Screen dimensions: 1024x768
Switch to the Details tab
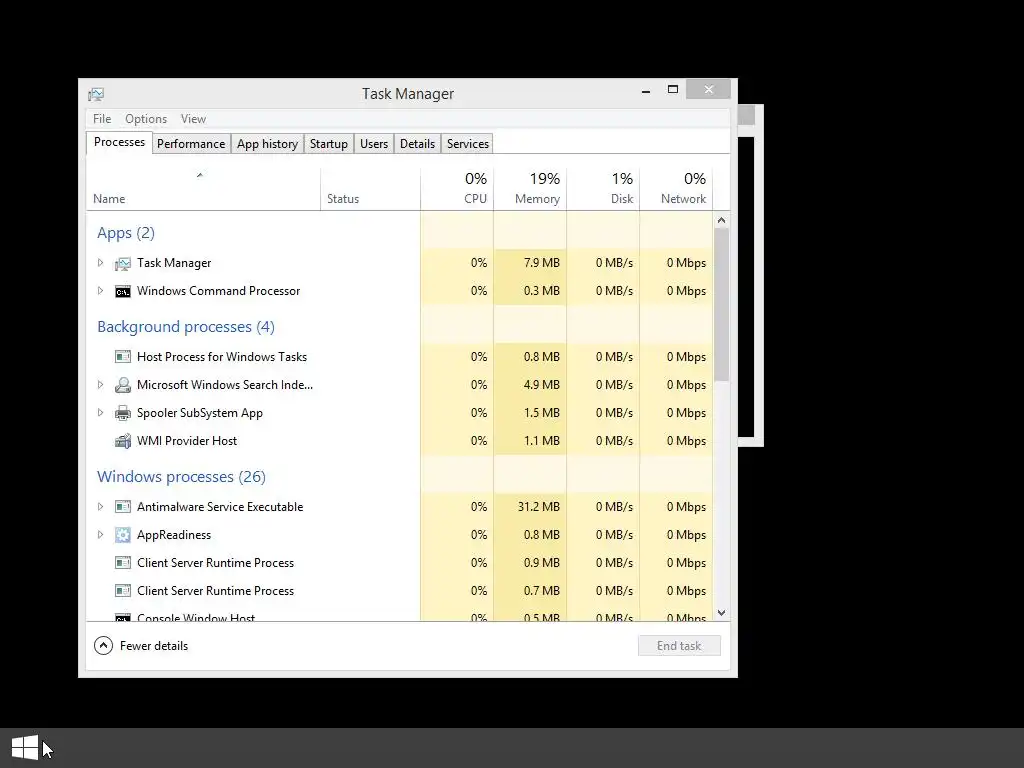point(417,144)
